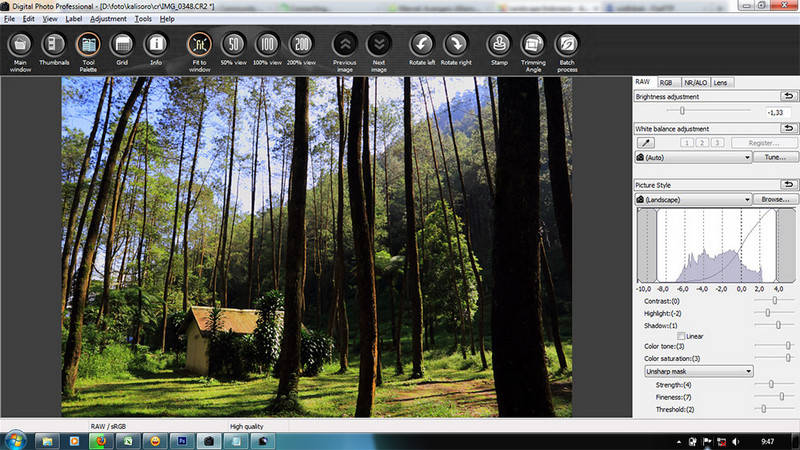Select Fit to window zoom
The image size is (800, 450).
pyautogui.click(x=199, y=51)
